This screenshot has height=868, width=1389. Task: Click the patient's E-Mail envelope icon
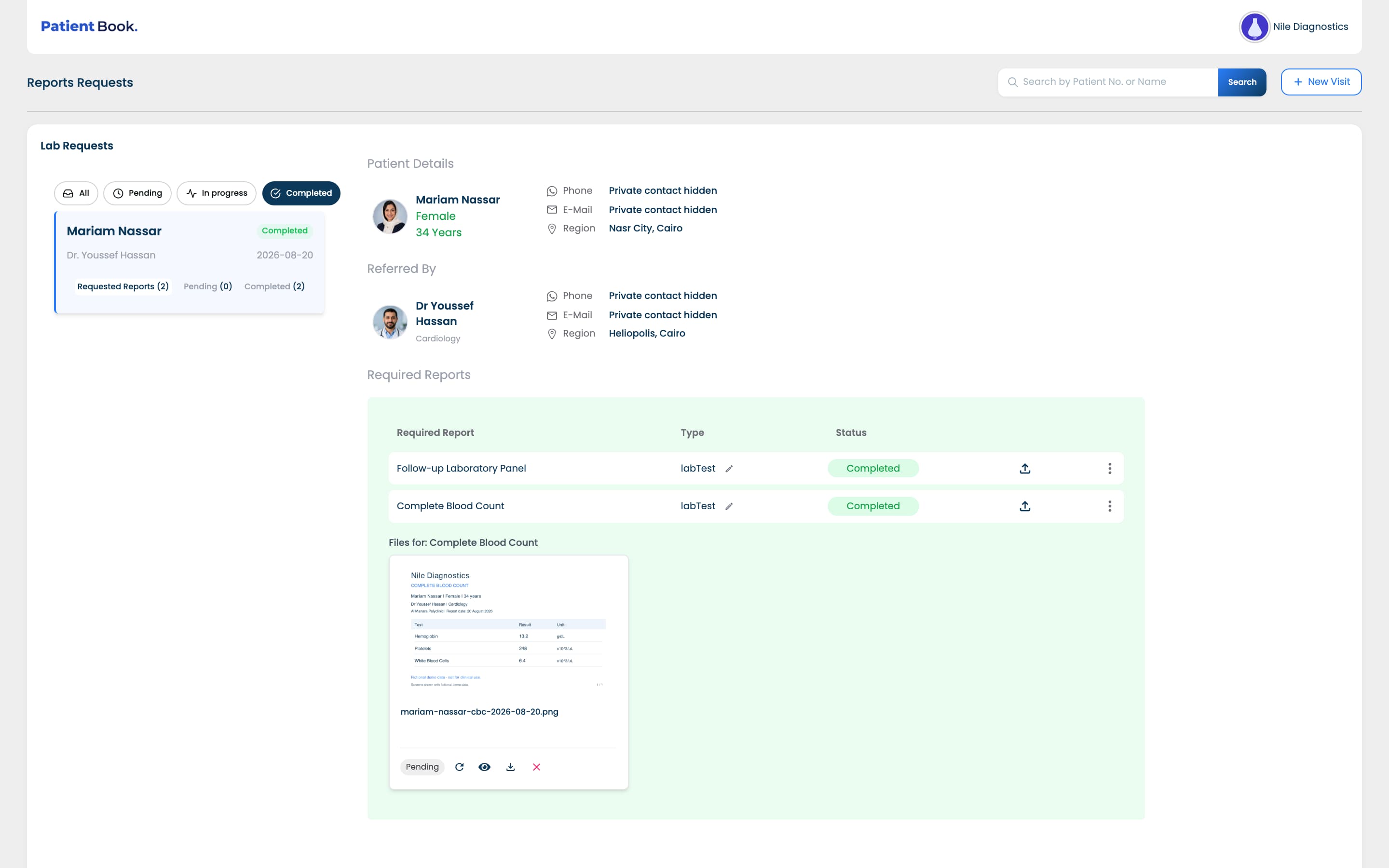(x=552, y=210)
